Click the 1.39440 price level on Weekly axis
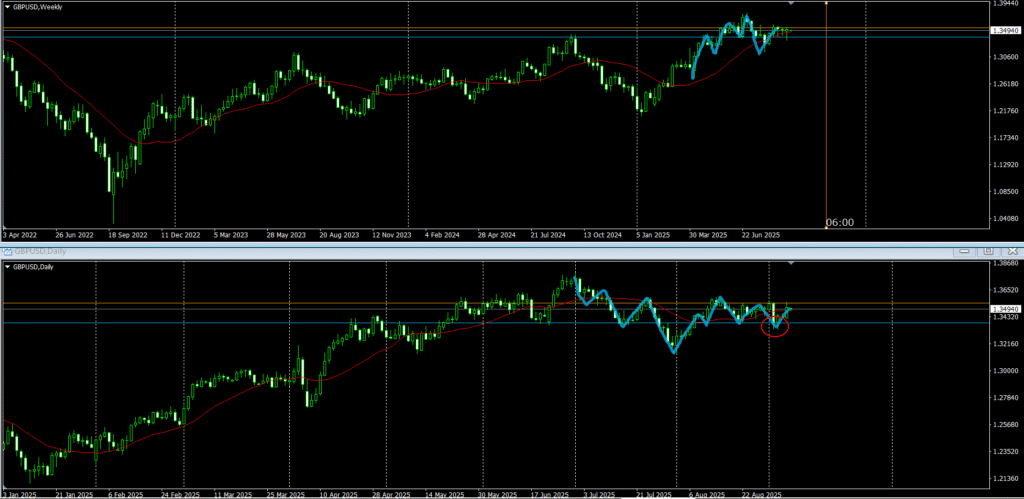1024x499 pixels. point(1006,3)
